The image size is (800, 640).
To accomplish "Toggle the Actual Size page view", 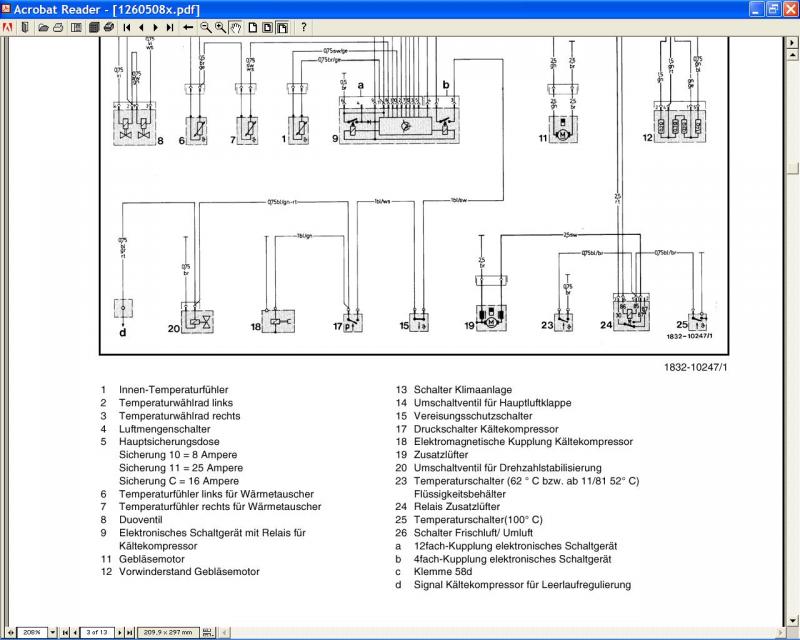I will point(253,27).
